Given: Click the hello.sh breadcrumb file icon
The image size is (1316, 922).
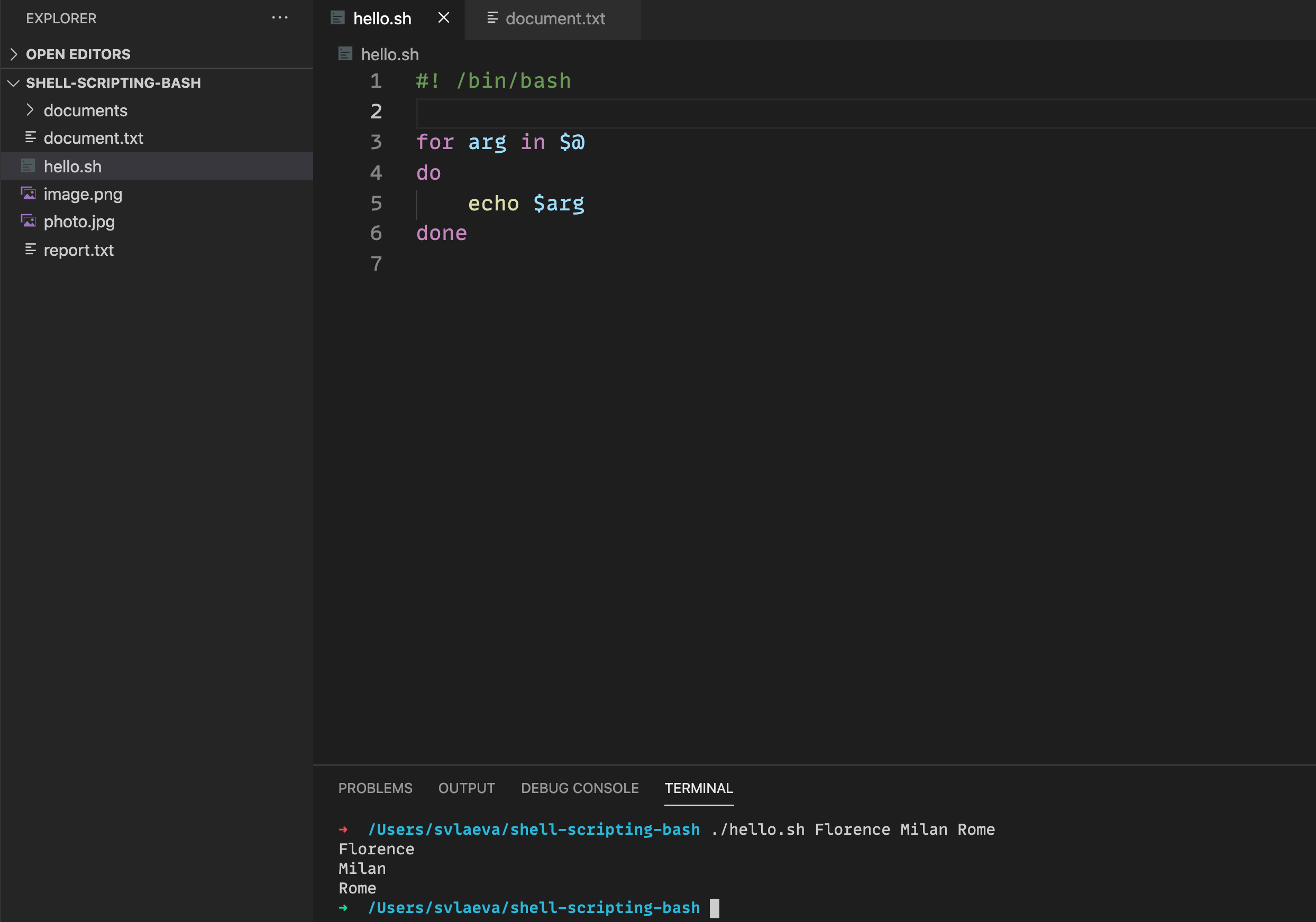Looking at the screenshot, I should coord(345,54).
